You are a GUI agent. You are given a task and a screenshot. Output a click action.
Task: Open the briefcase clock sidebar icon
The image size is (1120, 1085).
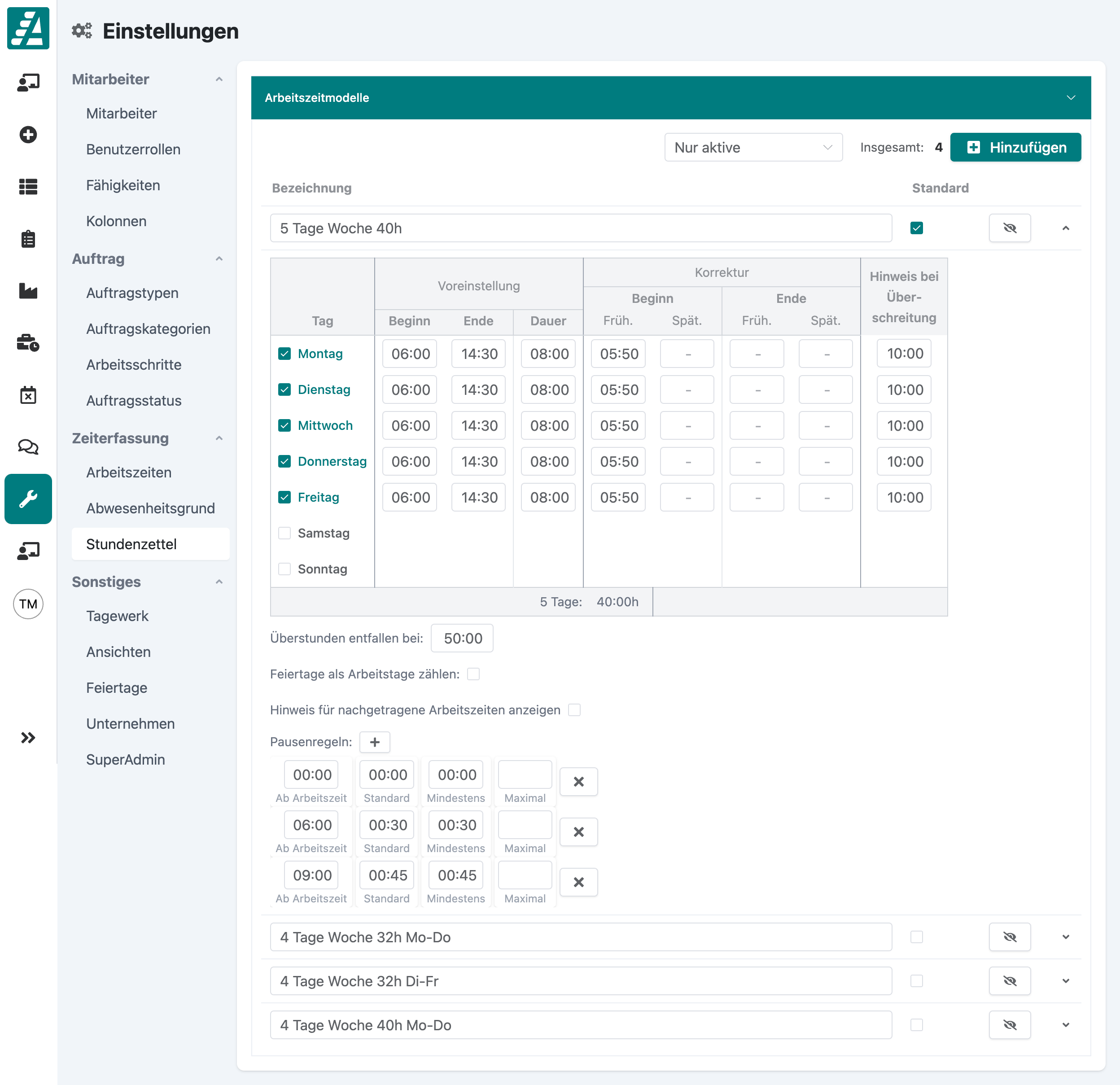(28, 343)
